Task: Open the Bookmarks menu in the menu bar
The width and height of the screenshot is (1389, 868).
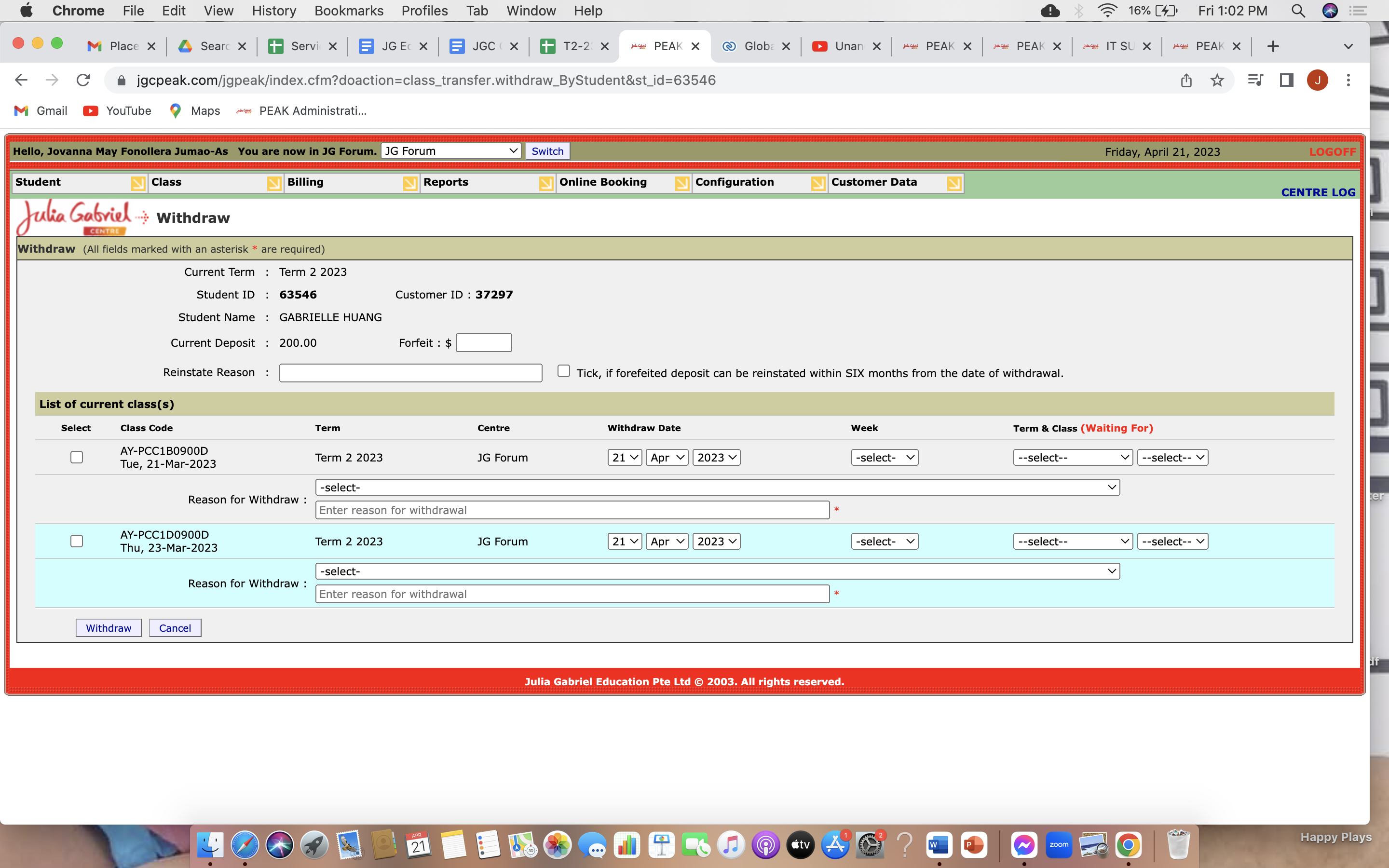Action: tap(348, 11)
